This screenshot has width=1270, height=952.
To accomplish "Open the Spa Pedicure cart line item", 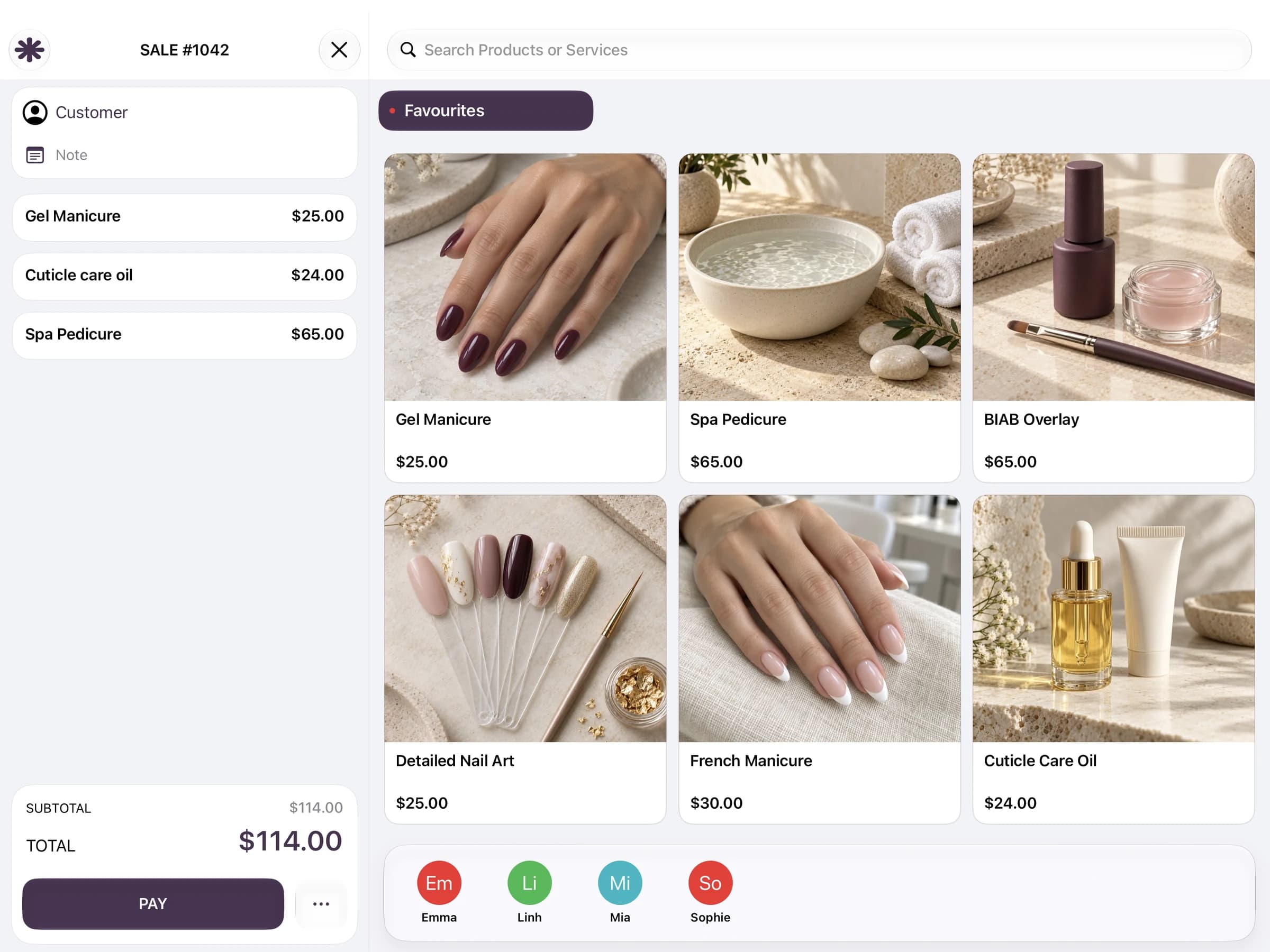I will [x=184, y=336].
